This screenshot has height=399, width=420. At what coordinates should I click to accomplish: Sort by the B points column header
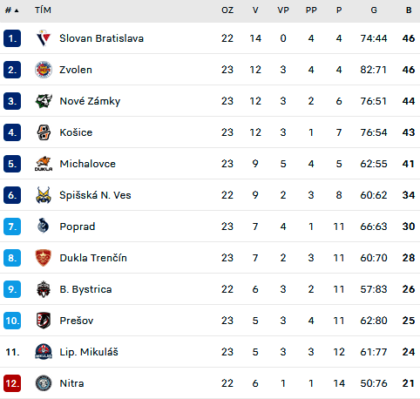pos(409,10)
